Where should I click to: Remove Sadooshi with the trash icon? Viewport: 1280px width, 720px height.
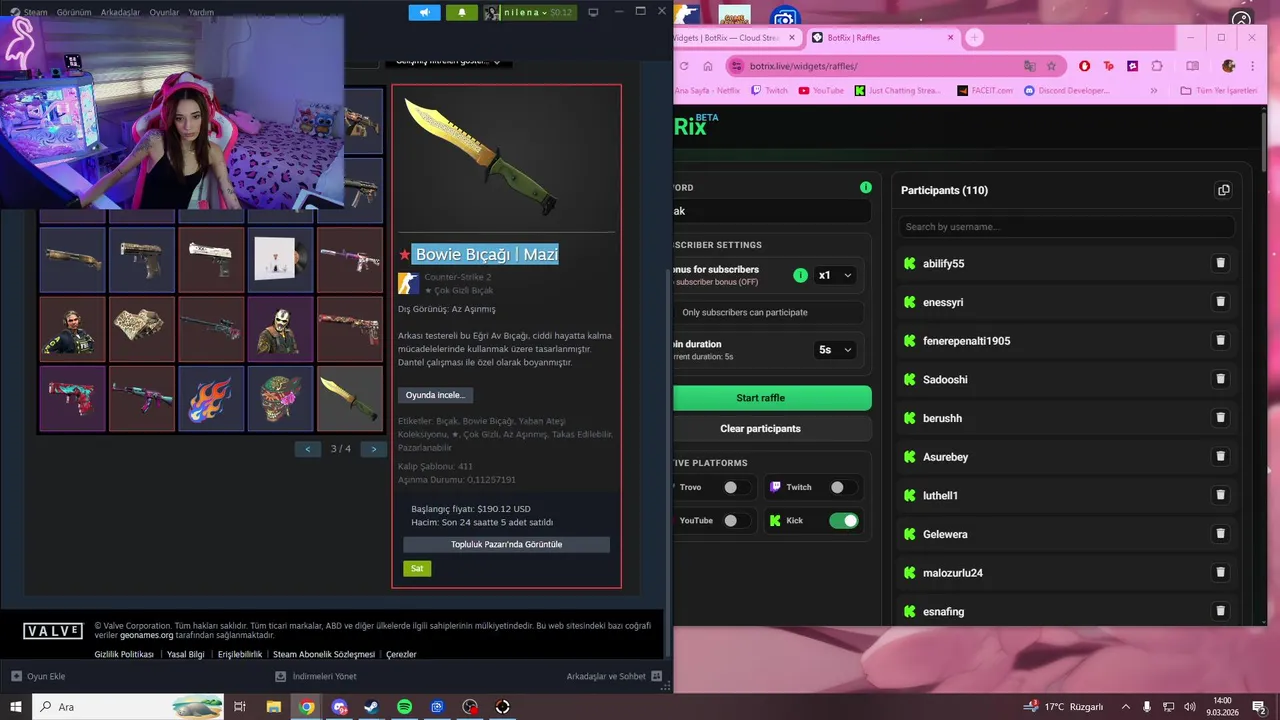click(1220, 379)
